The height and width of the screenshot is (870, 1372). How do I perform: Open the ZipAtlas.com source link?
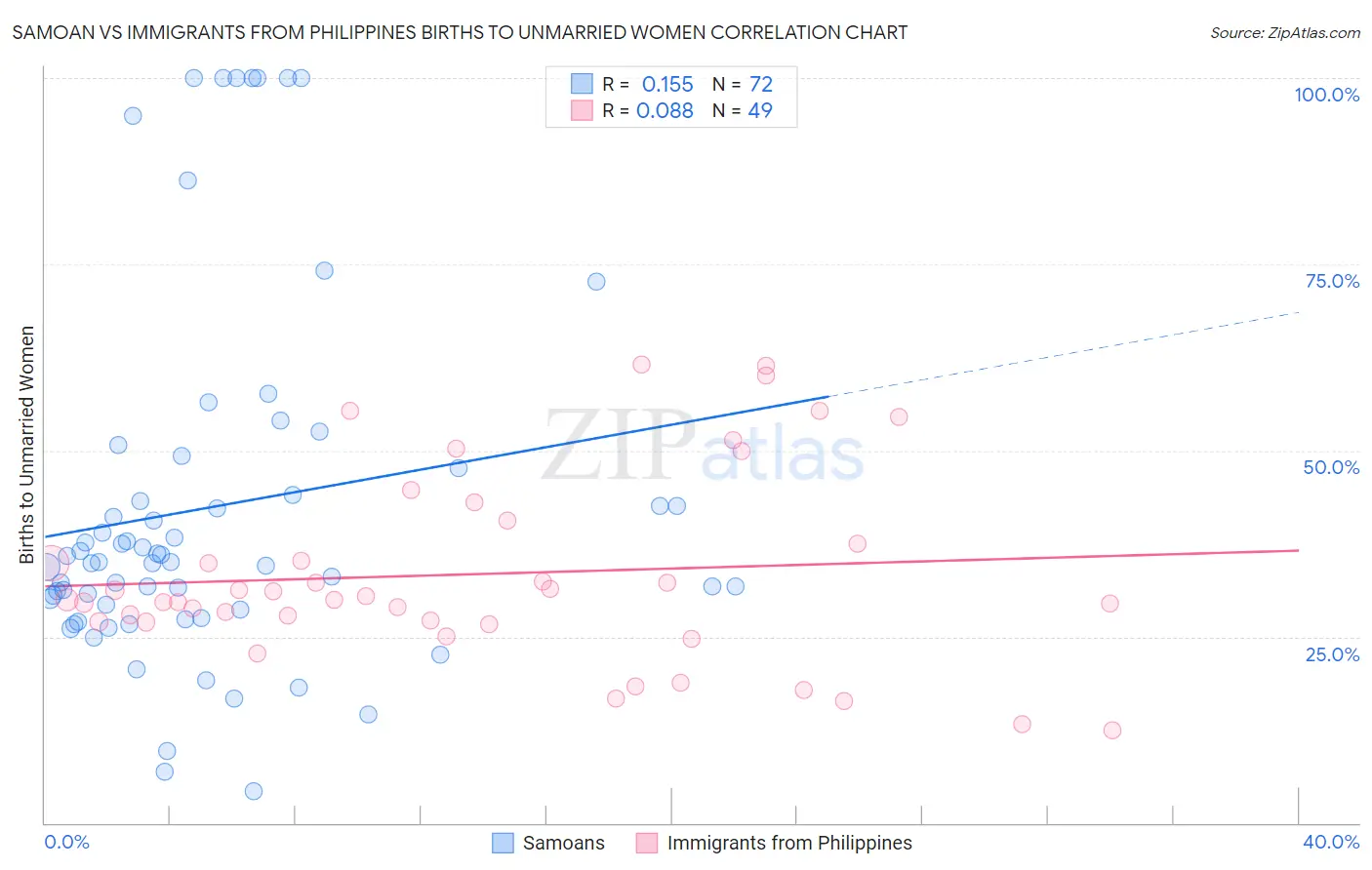point(1285,32)
